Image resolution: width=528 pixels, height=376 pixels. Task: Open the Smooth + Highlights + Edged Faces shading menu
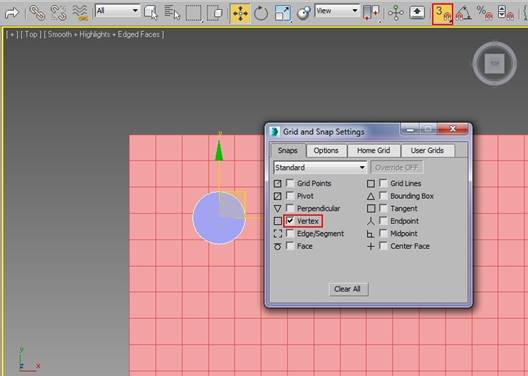click(x=104, y=34)
